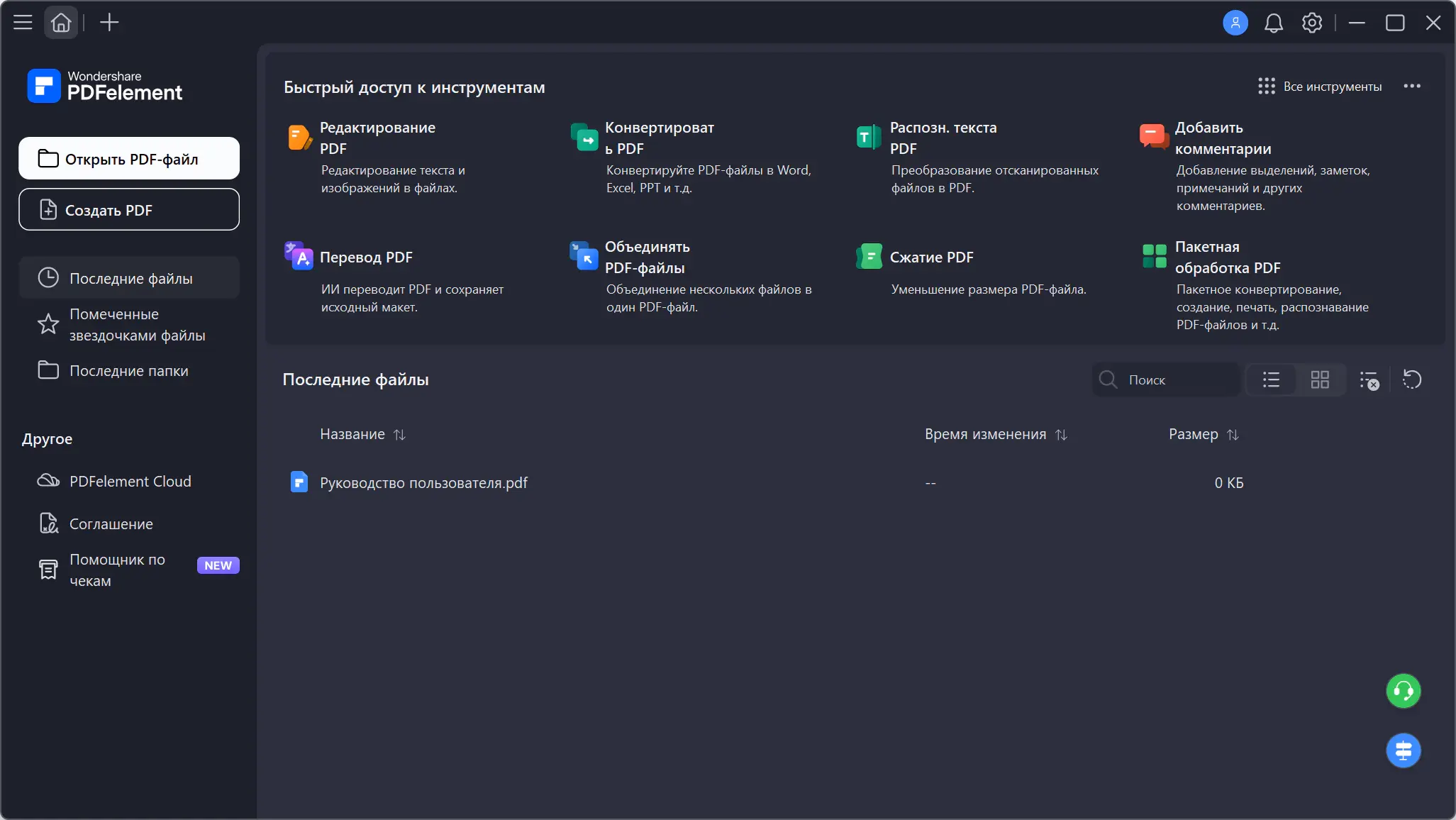
Task: Open the user guide PDF file row
Action: coord(423,483)
